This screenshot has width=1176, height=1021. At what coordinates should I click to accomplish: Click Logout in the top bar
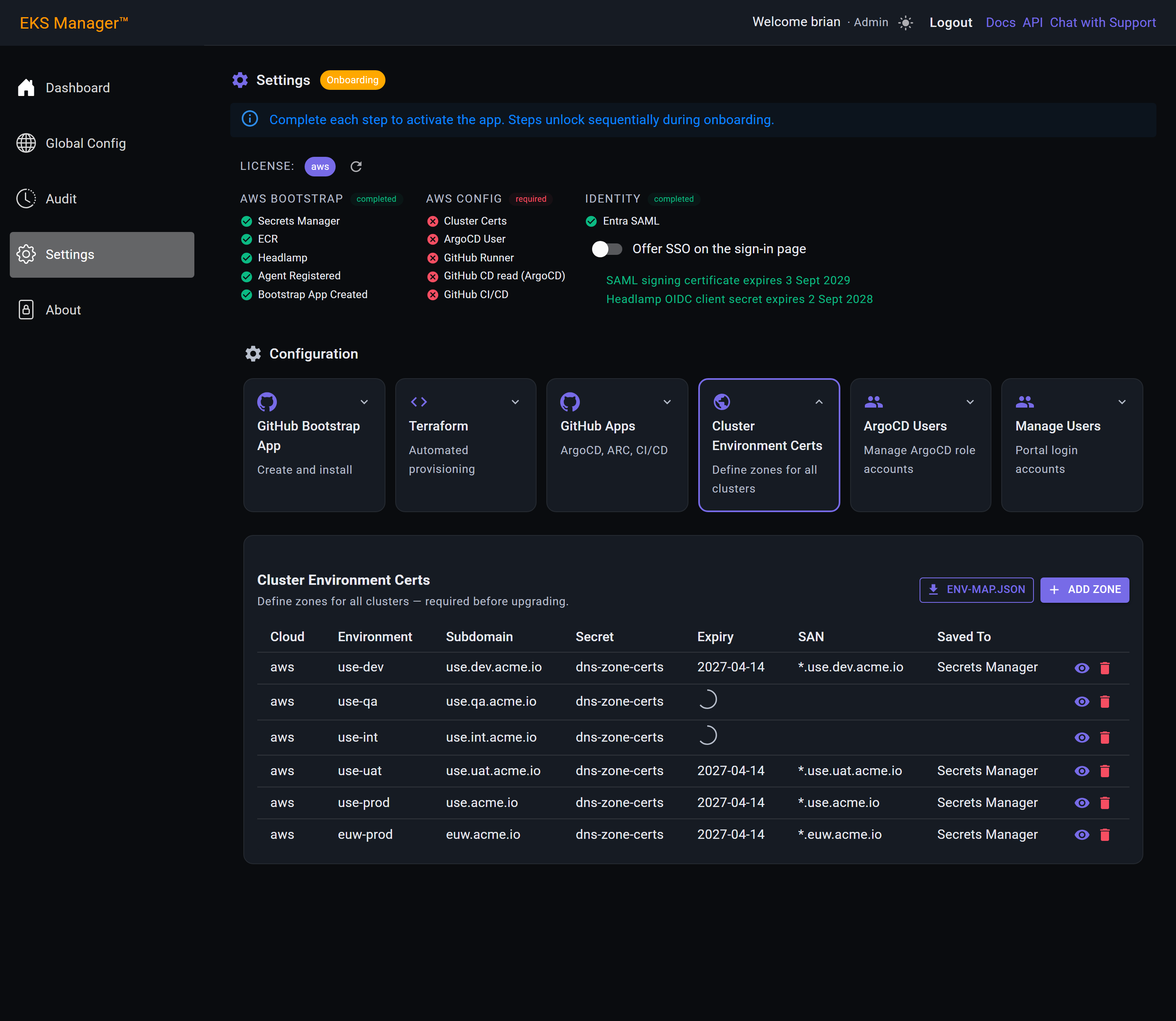[x=950, y=23]
